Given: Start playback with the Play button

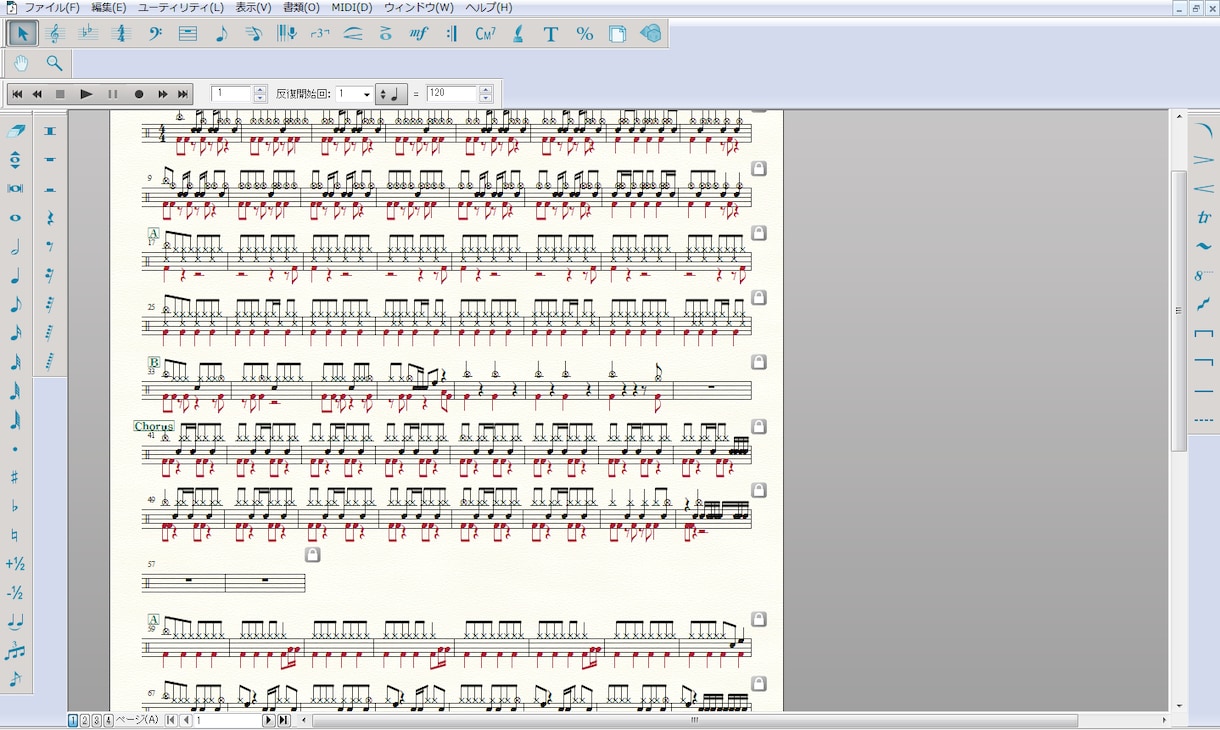Looking at the screenshot, I should [86, 94].
